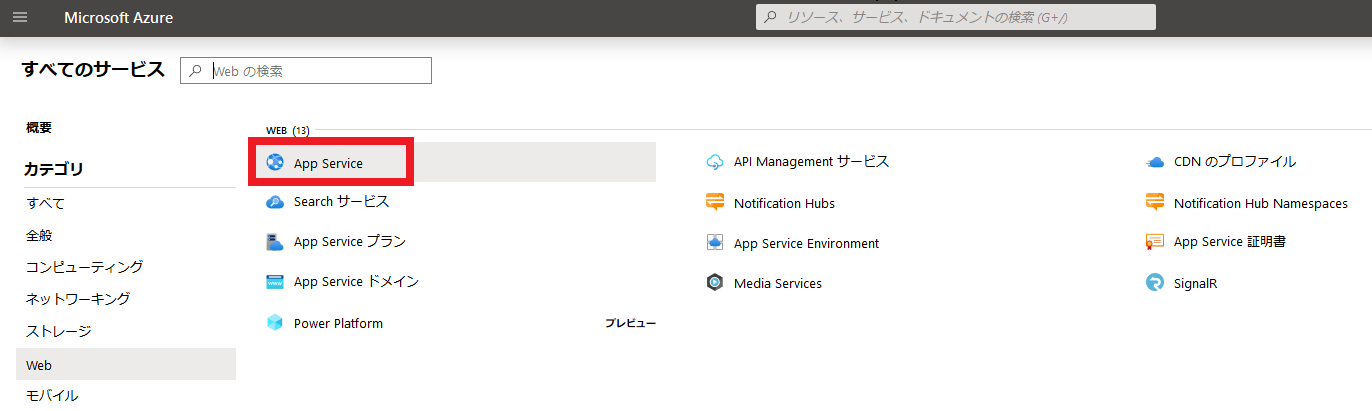Click the Search サービス cloud icon
This screenshot has height=411, width=1372.
[275, 202]
